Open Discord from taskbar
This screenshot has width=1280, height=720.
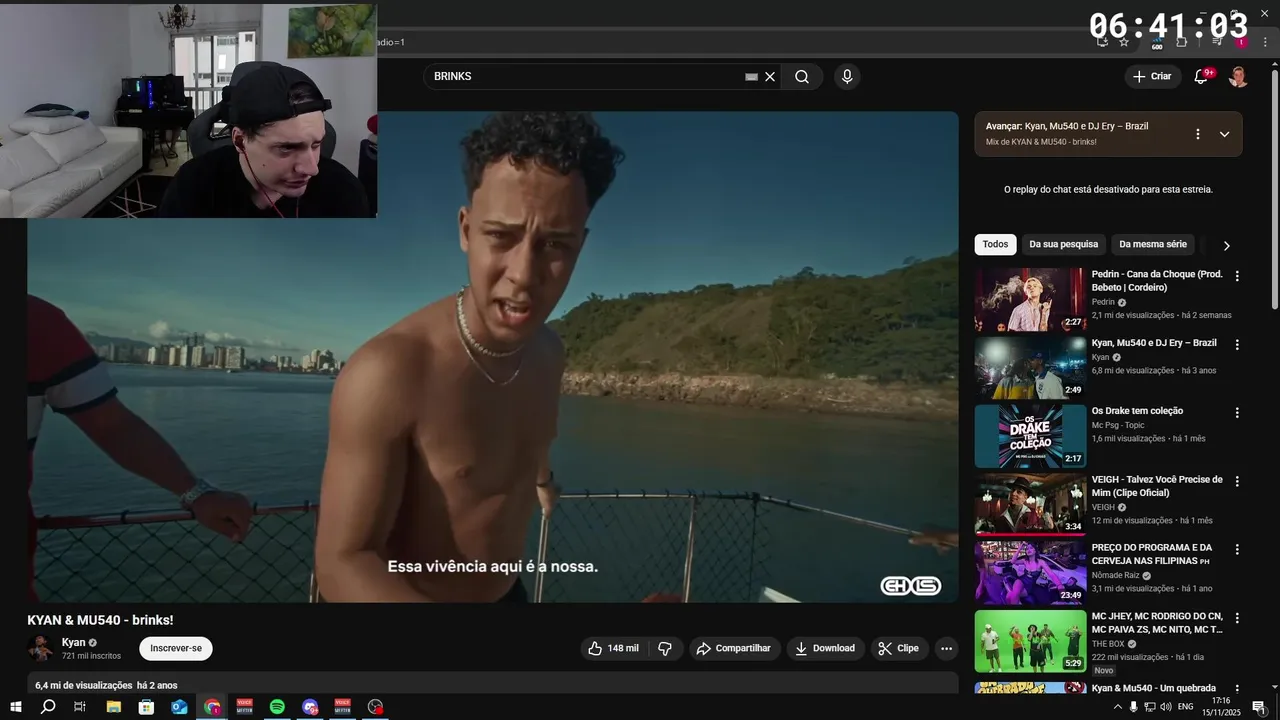310,707
